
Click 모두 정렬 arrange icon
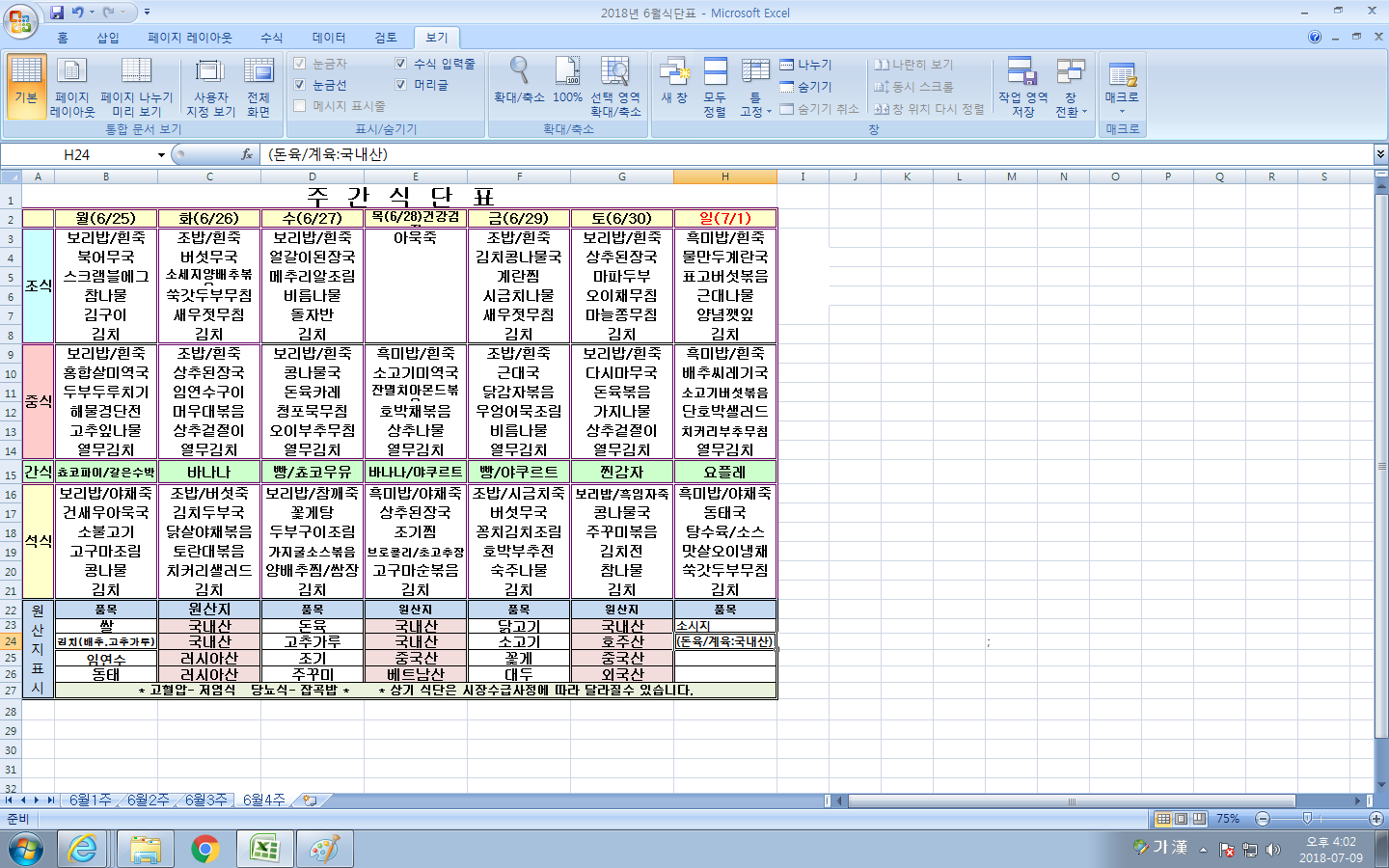[x=715, y=87]
